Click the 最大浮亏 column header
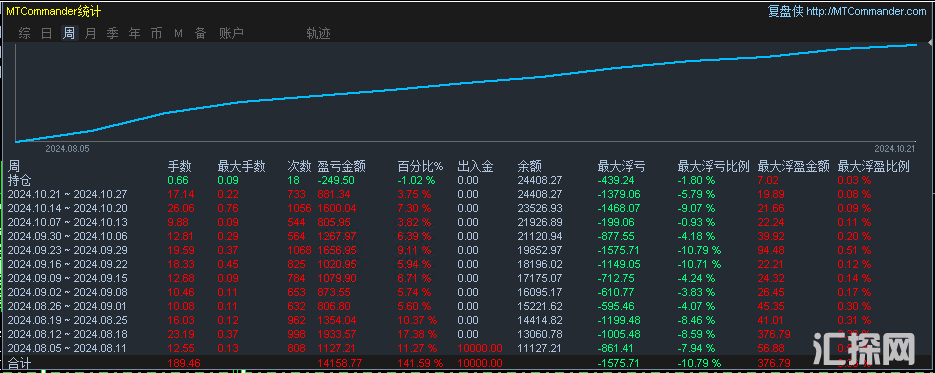Viewport: 935px width, 373px height. pyautogui.click(x=621, y=166)
